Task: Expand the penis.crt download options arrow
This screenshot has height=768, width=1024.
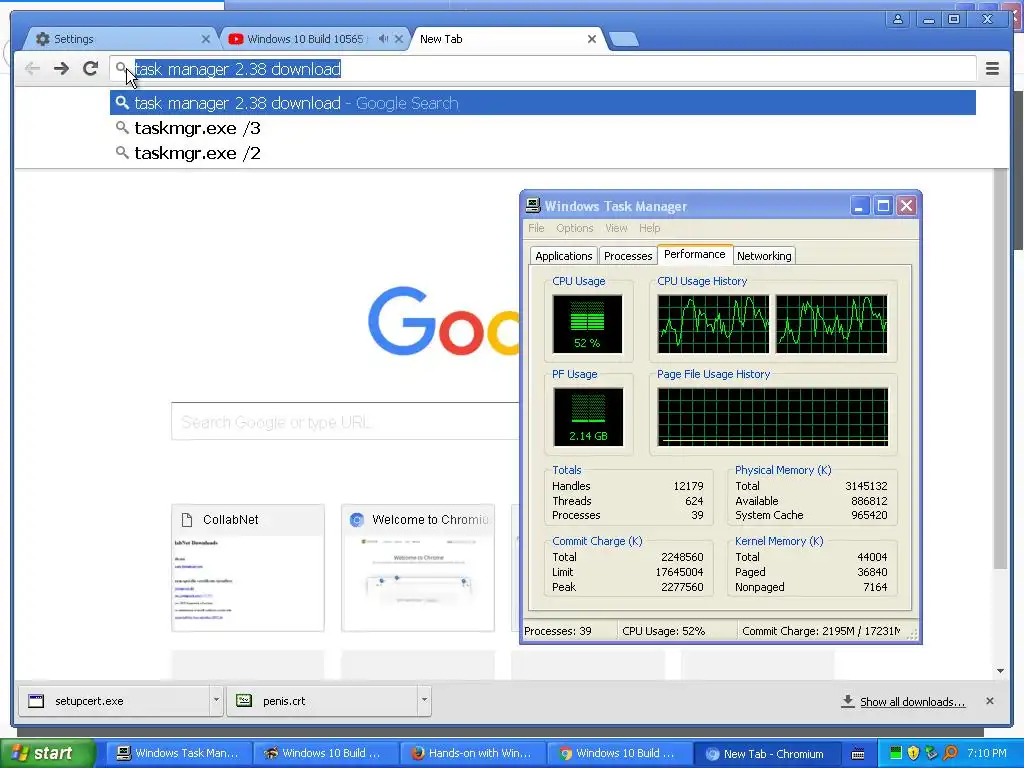Action: (424, 700)
